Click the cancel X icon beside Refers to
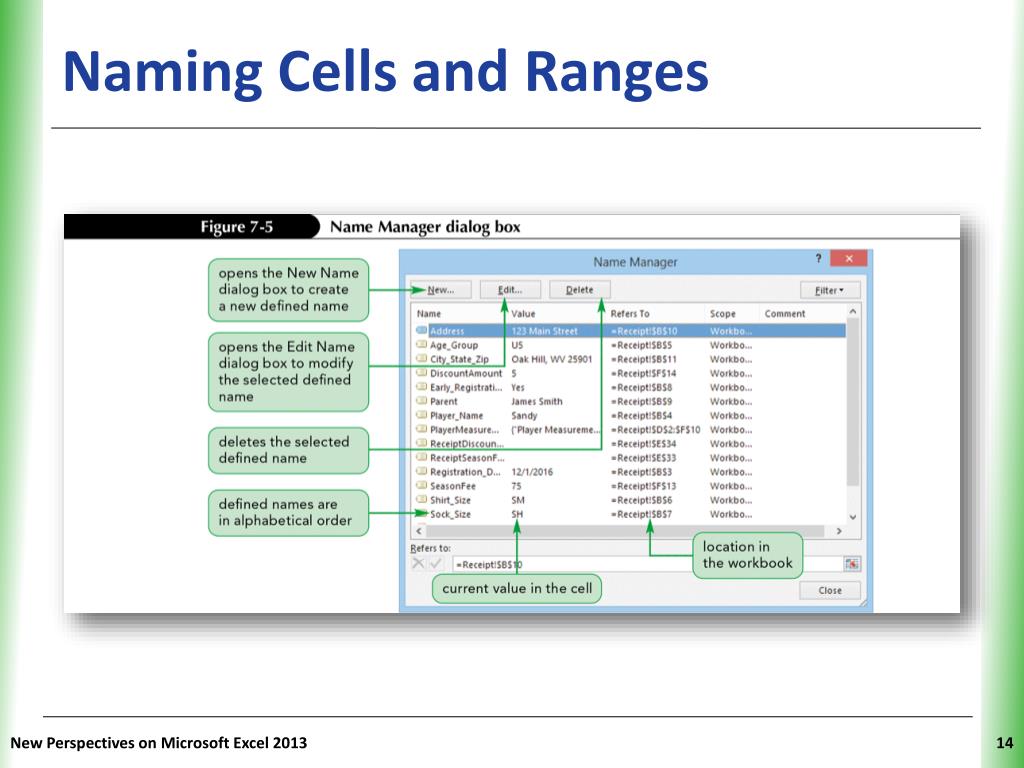This screenshot has height=768, width=1024. pos(418,564)
